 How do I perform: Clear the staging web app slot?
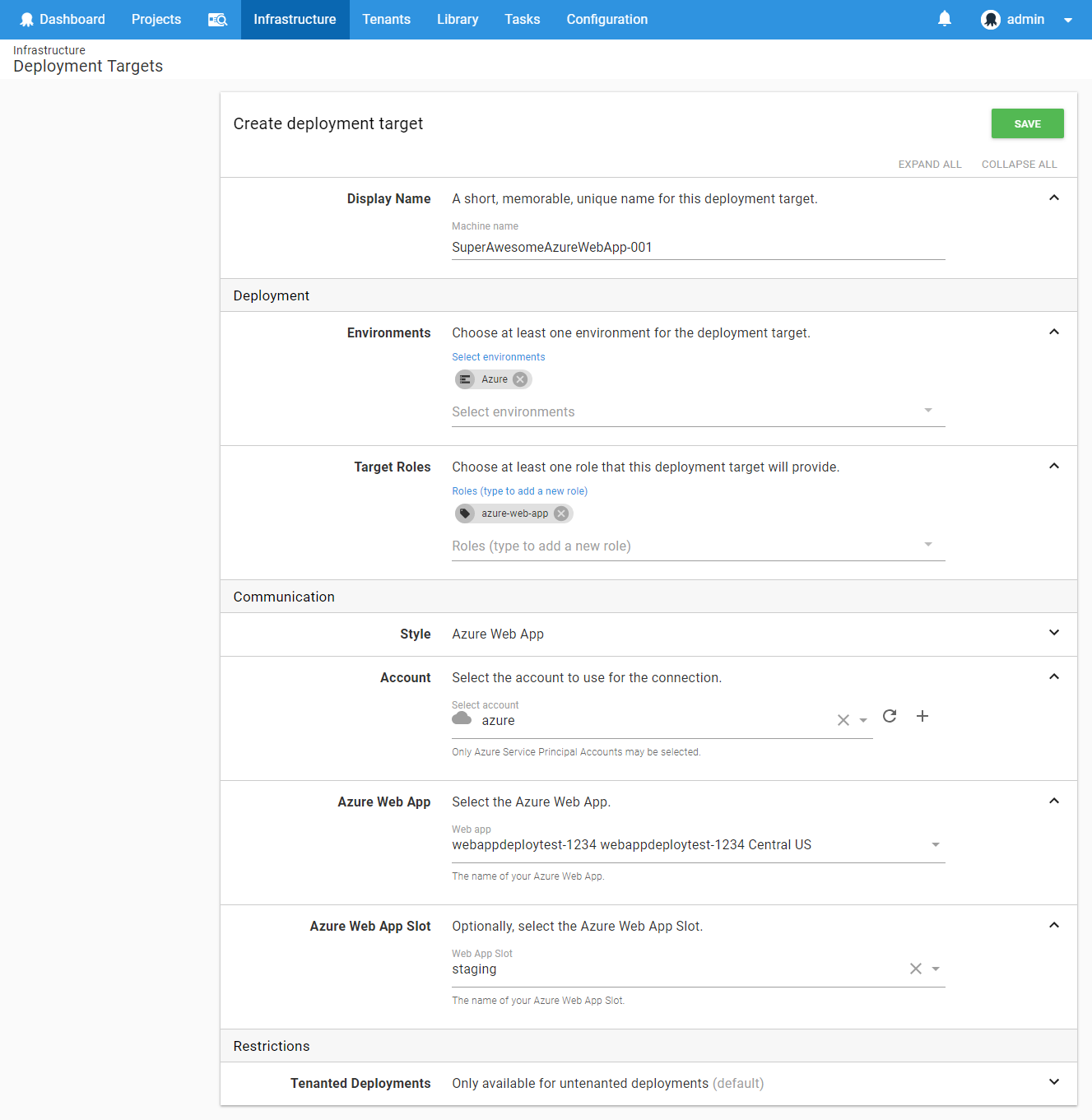(x=915, y=969)
